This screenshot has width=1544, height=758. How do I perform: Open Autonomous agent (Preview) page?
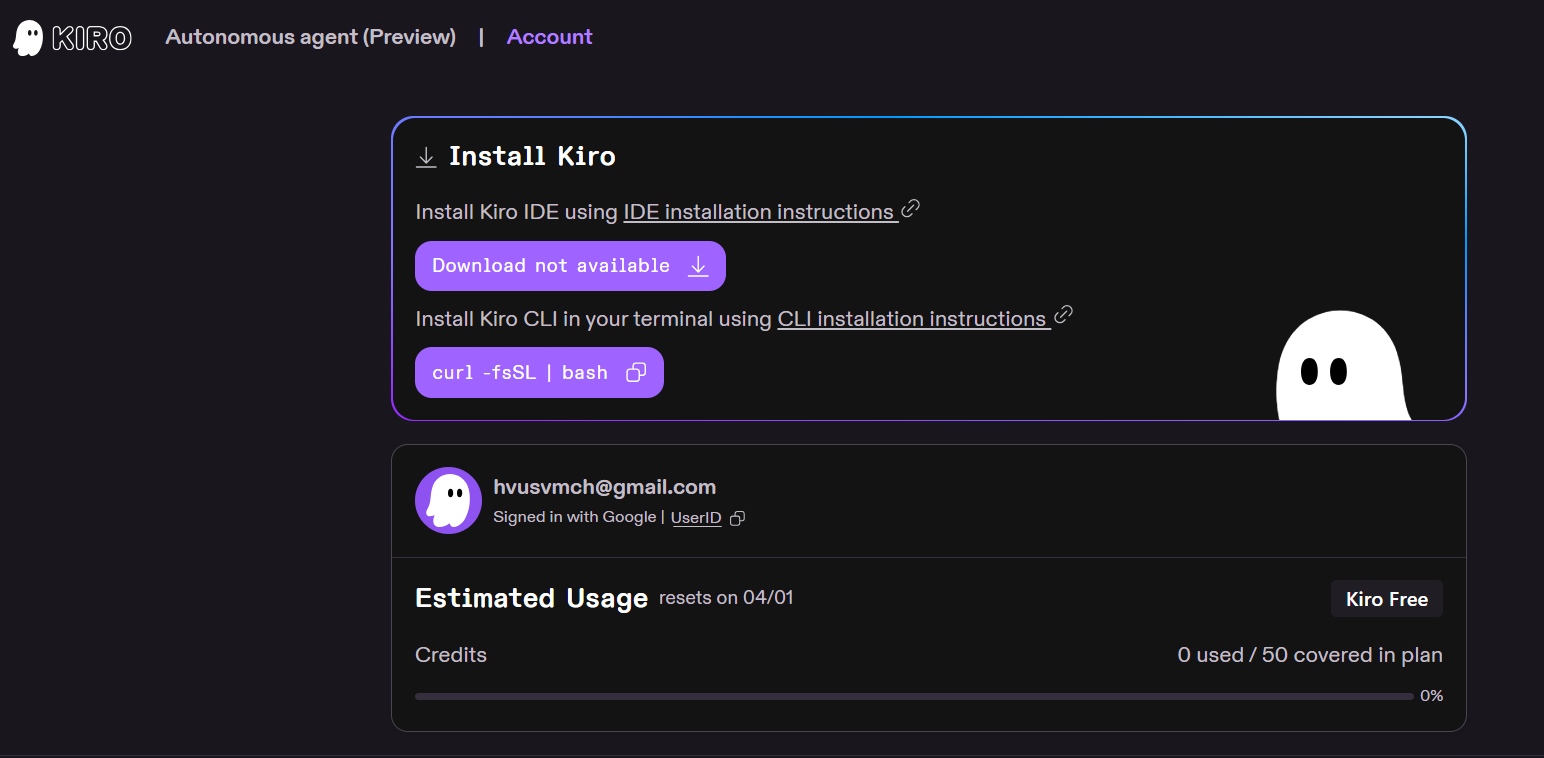tap(310, 37)
